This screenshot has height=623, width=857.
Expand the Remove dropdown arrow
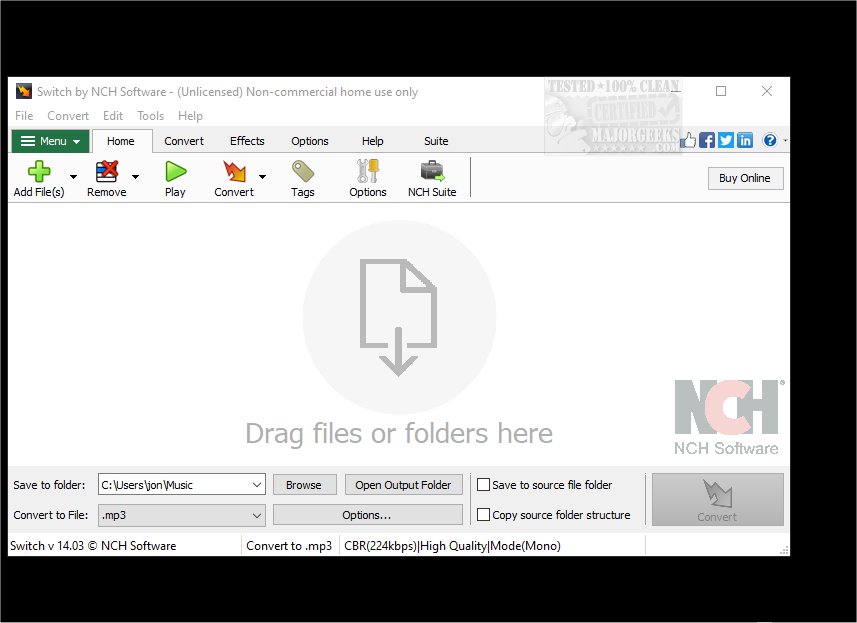tap(135, 177)
